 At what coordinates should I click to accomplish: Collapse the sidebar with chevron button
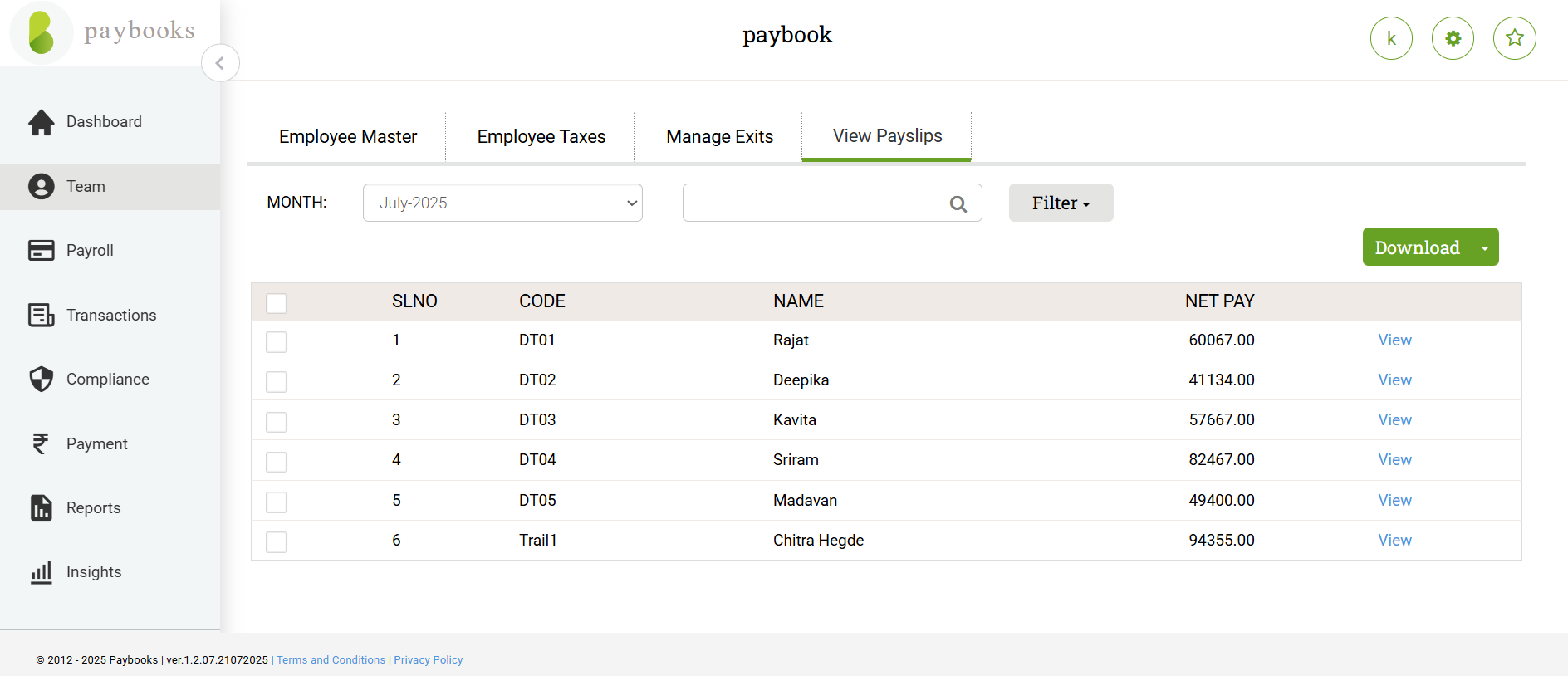pyautogui.click(x=220, y=63)
